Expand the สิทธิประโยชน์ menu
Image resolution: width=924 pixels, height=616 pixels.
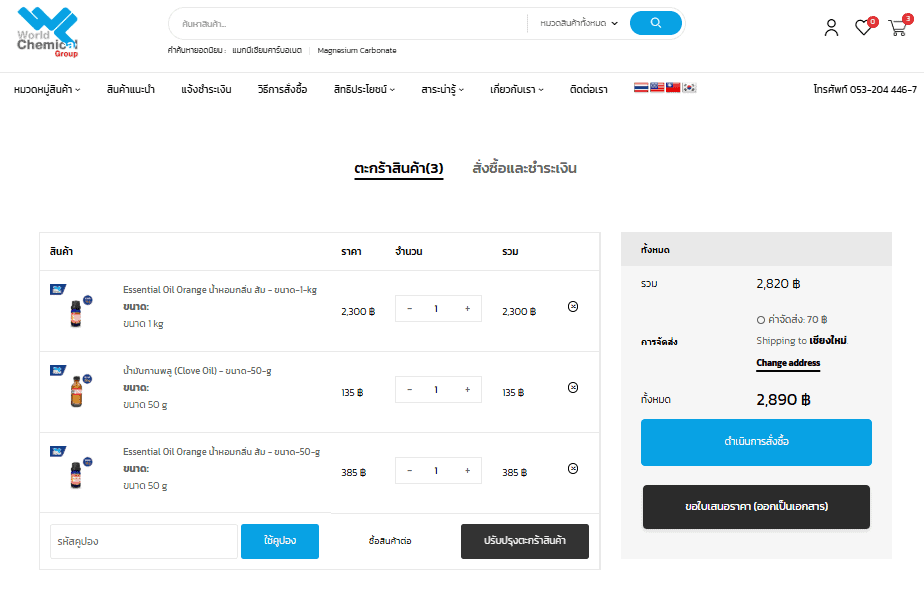coord(364,90)
